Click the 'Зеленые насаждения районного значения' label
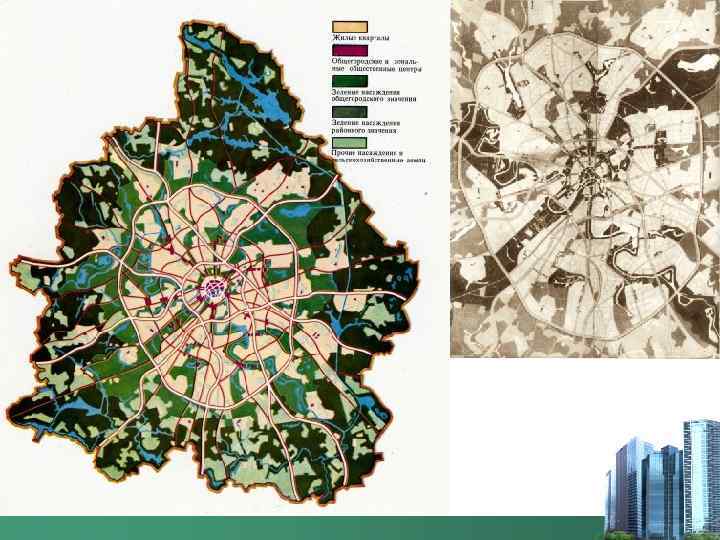The height and width of the screenshot is (540, 720). tap(366, 126)
